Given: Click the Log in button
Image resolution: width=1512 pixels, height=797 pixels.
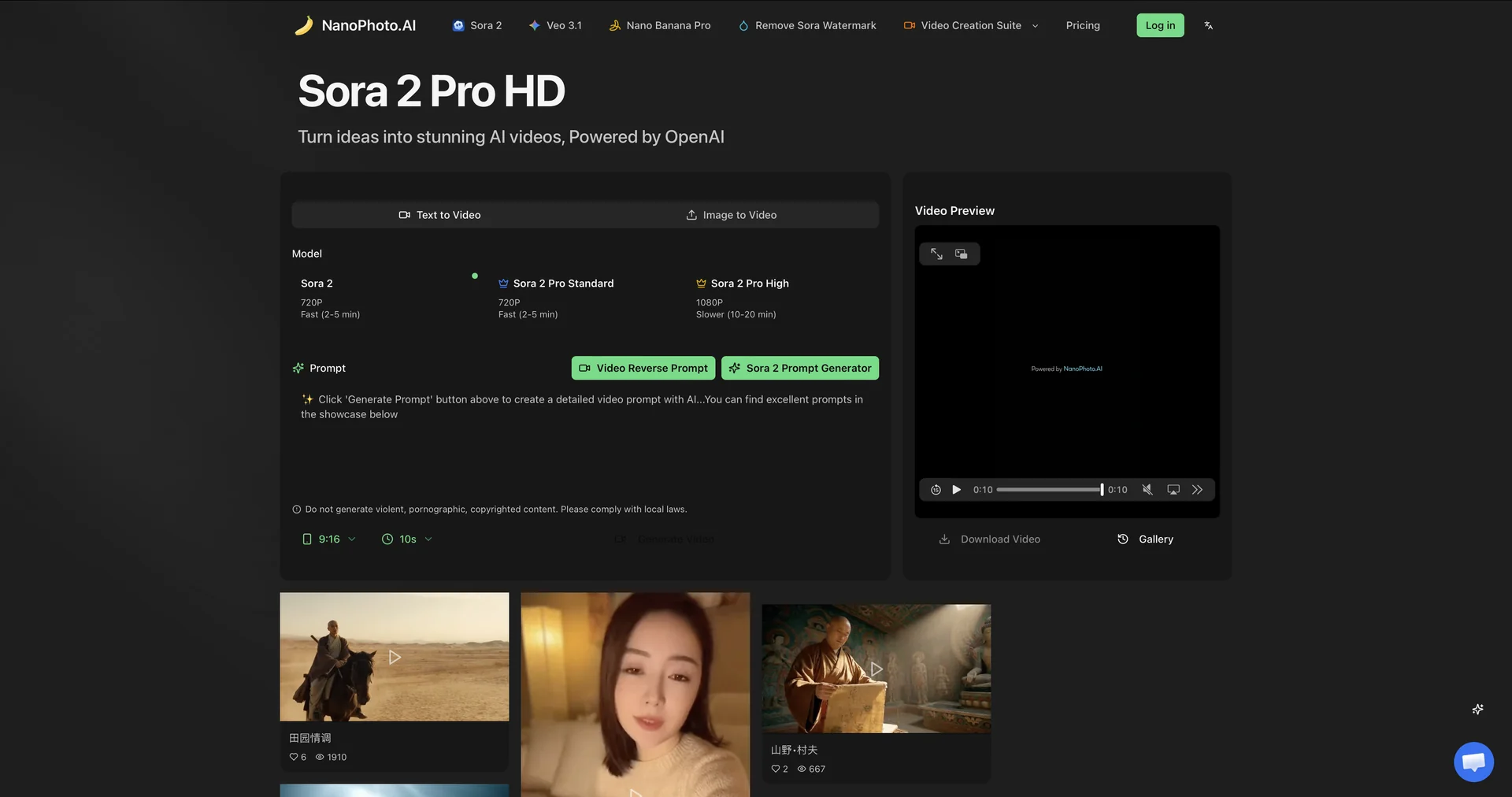Looking at the screenshot, I should (1160, 25).
